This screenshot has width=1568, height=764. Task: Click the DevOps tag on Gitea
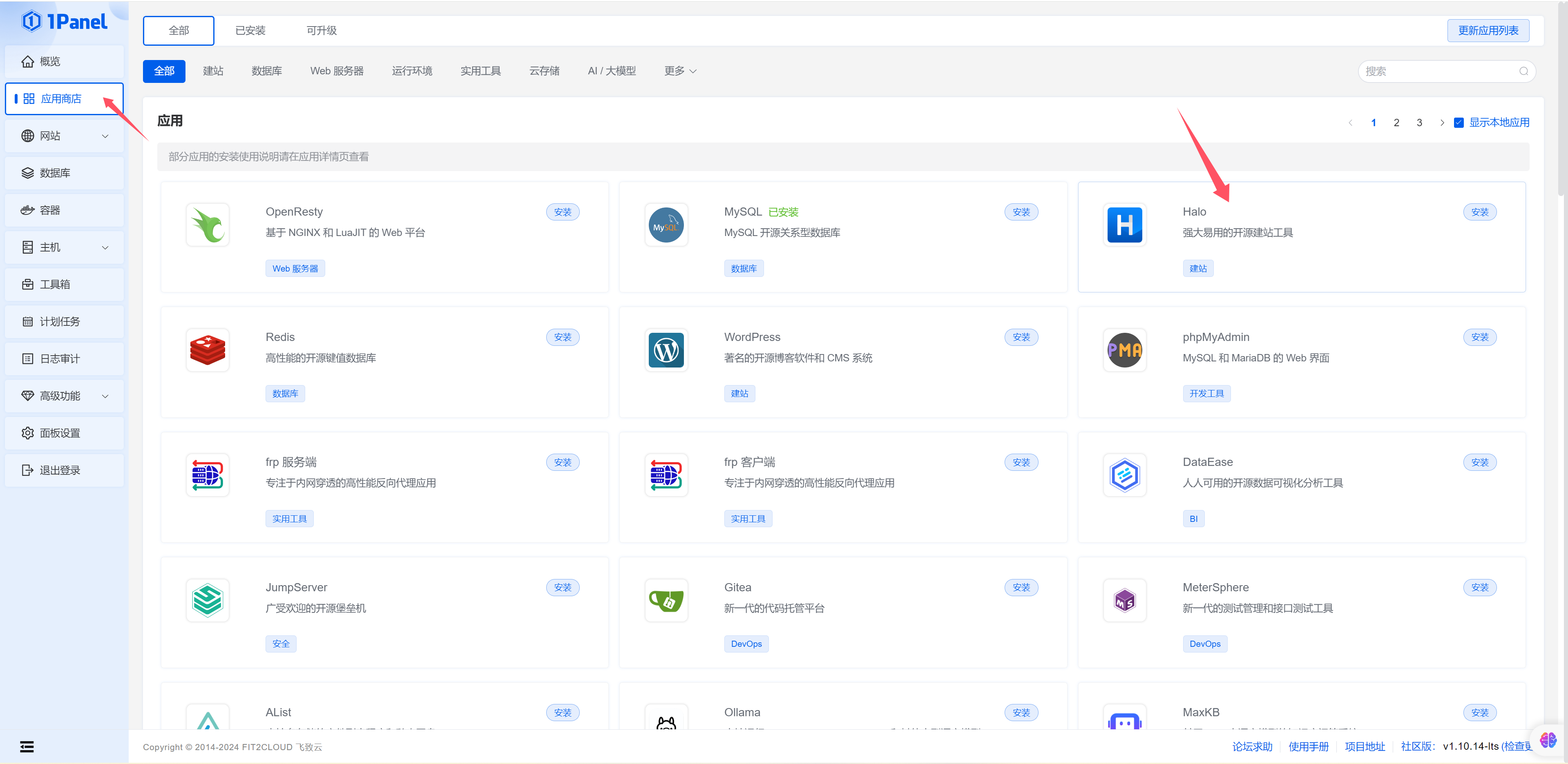pos(746,644)
